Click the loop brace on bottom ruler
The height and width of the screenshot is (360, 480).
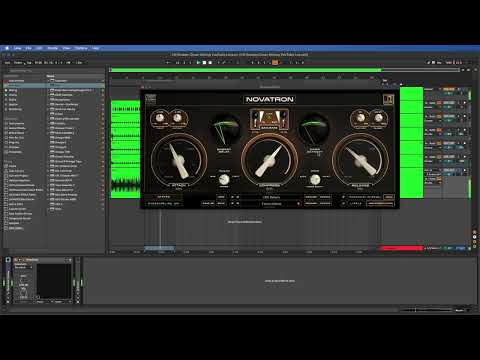[160, 248]
